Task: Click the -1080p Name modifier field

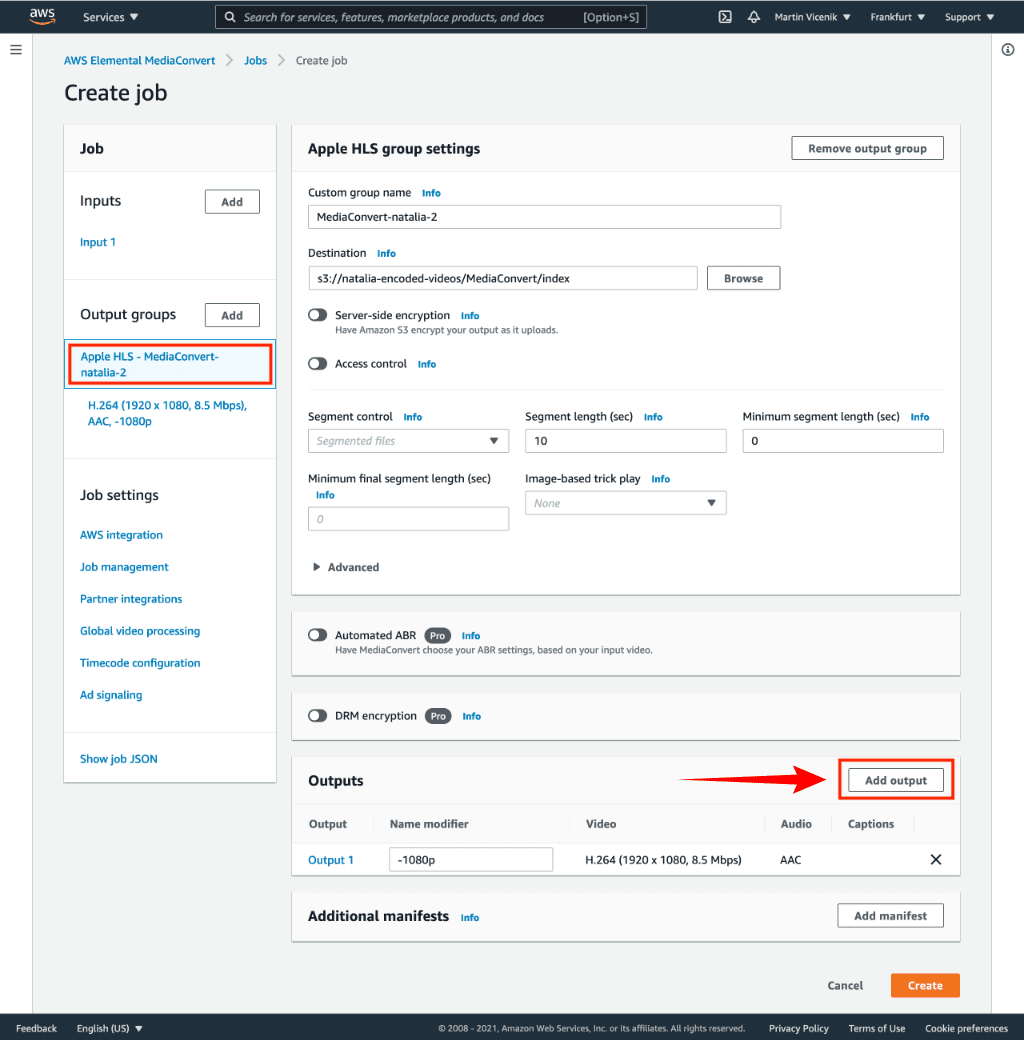Action: point(471,860)
